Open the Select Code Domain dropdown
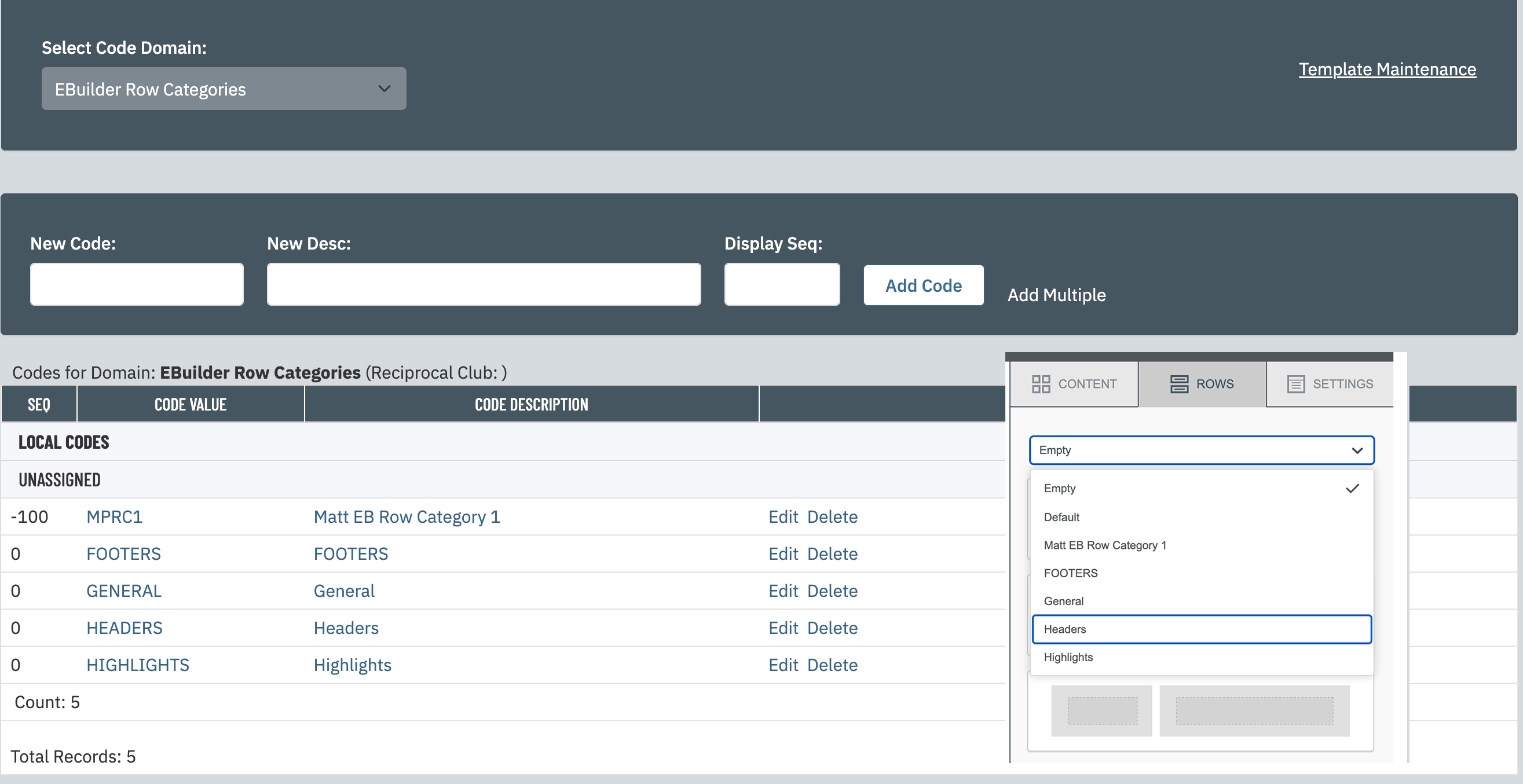 pyautogui.click(x=224, y=89)
